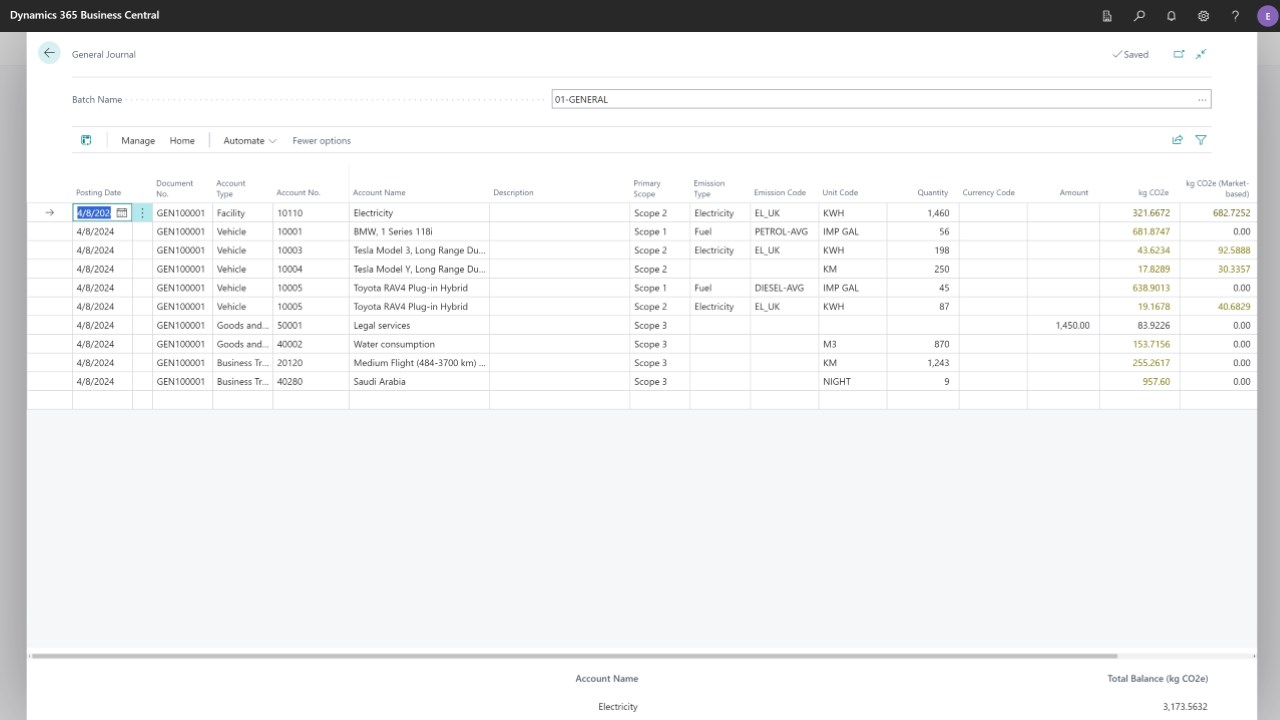Screen dimensions: 1280x720
Task: Open the notifications bell
Action: point(1171,16)
